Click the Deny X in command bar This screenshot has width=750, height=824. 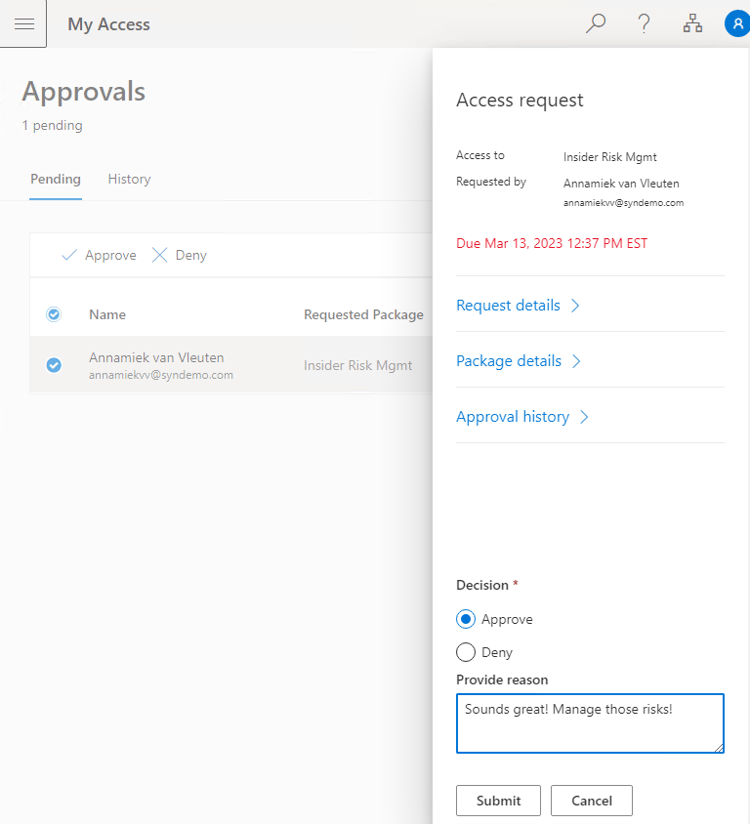[178, 255]
